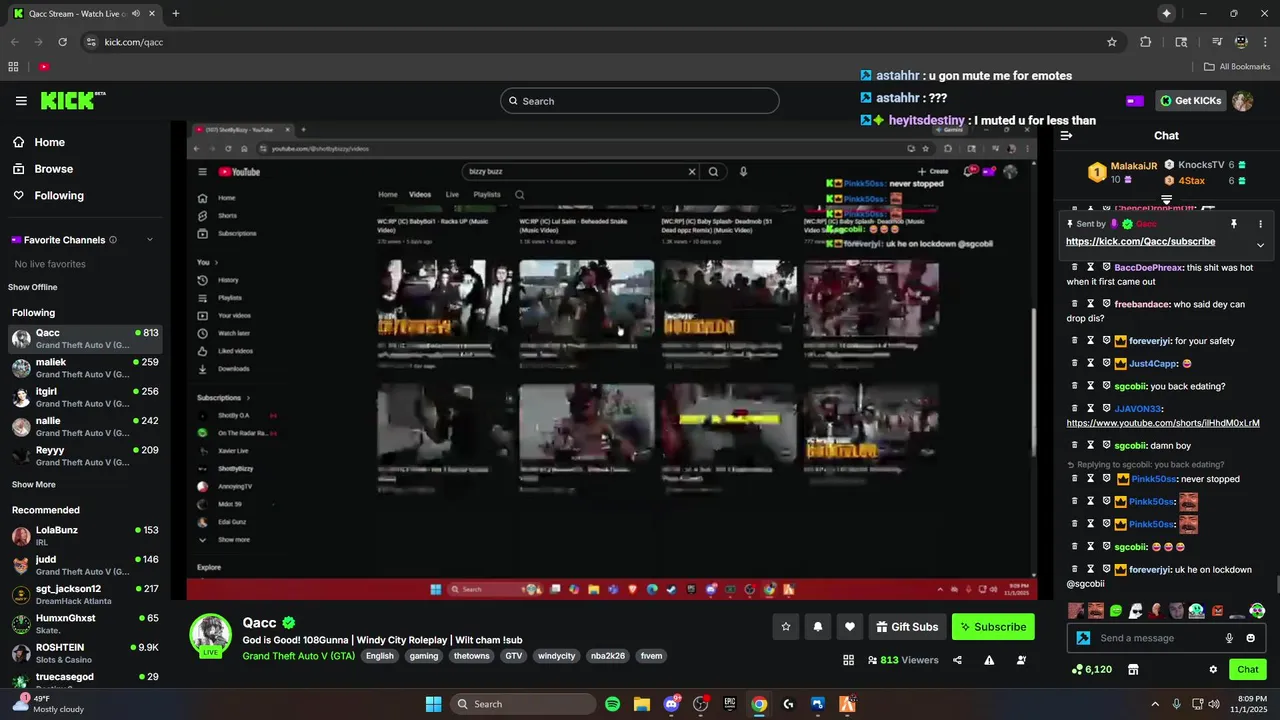Open maliek channel in Following list

[x=84, y=368]
